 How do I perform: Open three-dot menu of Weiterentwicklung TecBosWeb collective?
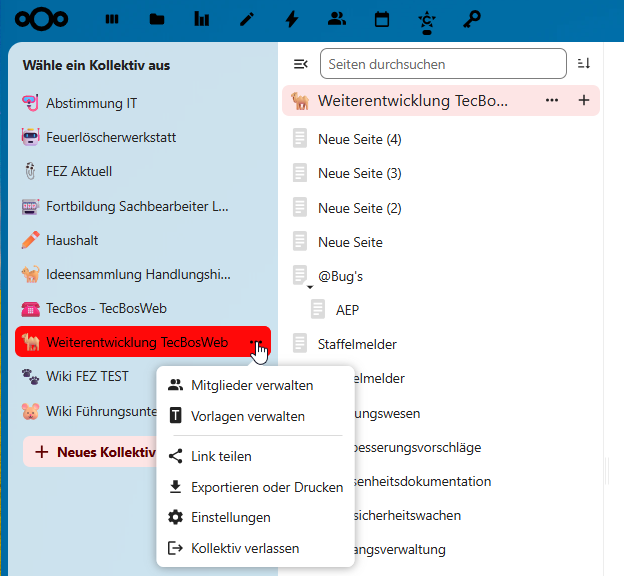point(256,342)
